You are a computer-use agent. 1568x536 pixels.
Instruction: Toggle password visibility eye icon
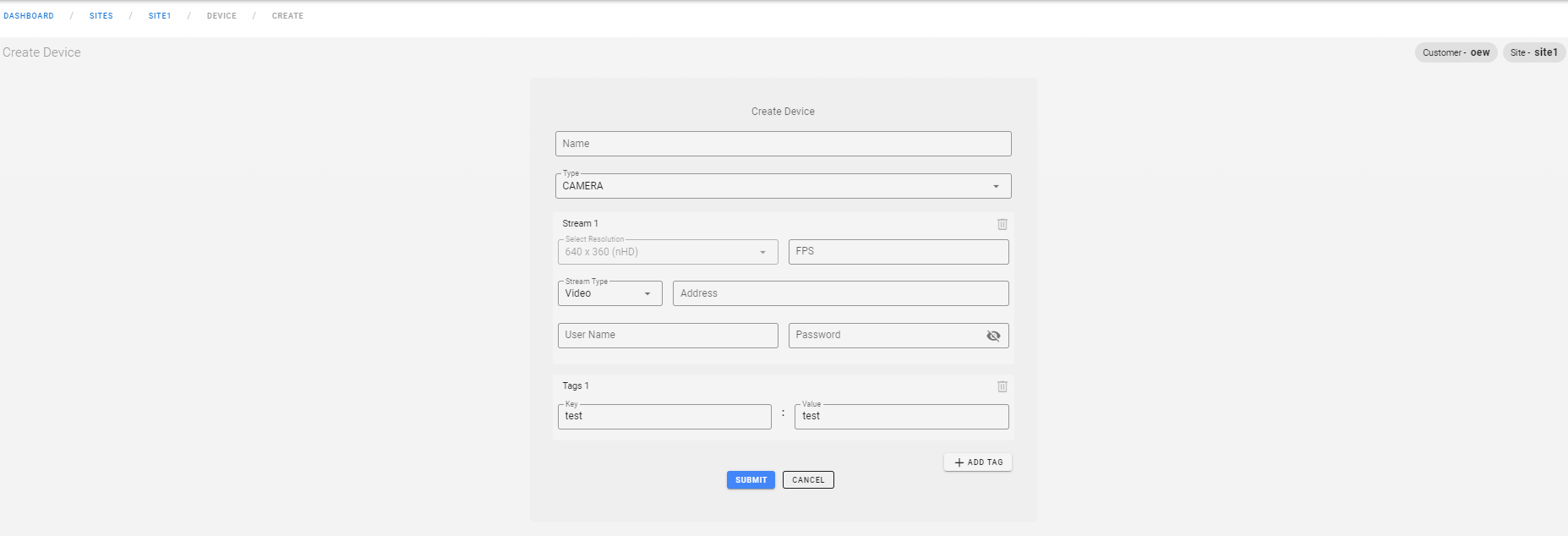pos(993,336)
